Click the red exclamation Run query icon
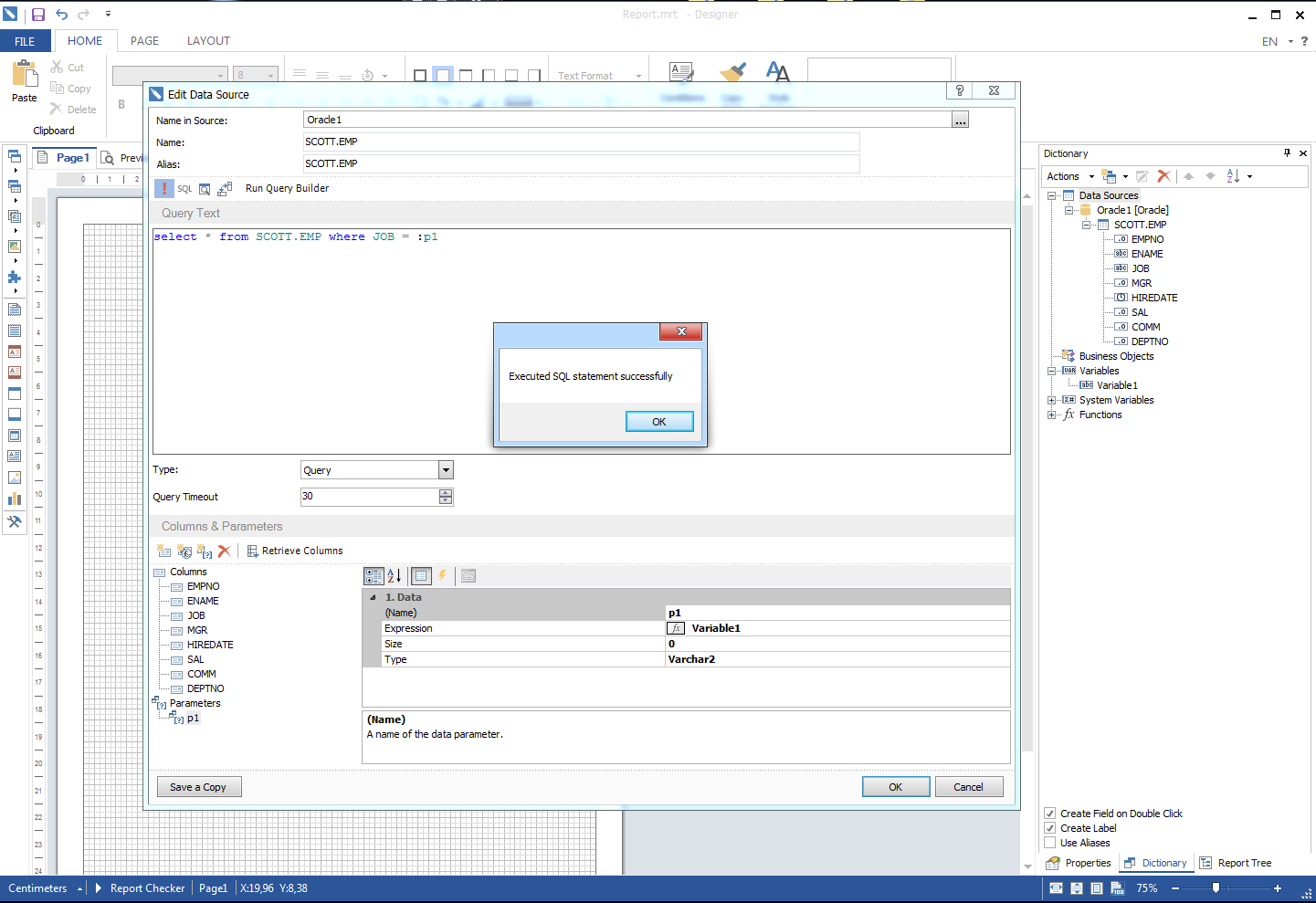The image size is (1316, 903). pos(163,188)
